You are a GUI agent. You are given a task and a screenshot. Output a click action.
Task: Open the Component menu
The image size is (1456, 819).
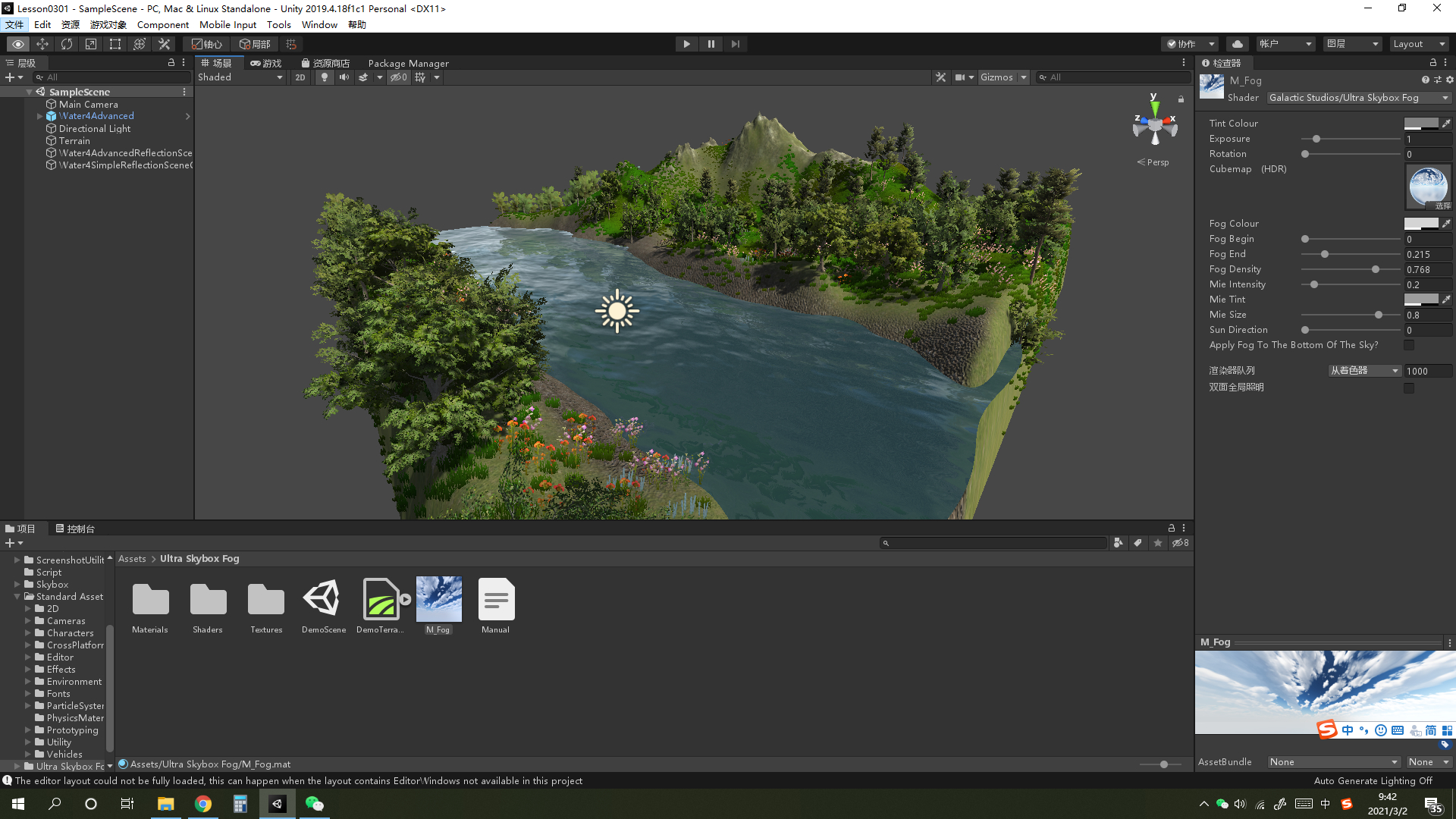pyautogui.click(x=162, y=24)
